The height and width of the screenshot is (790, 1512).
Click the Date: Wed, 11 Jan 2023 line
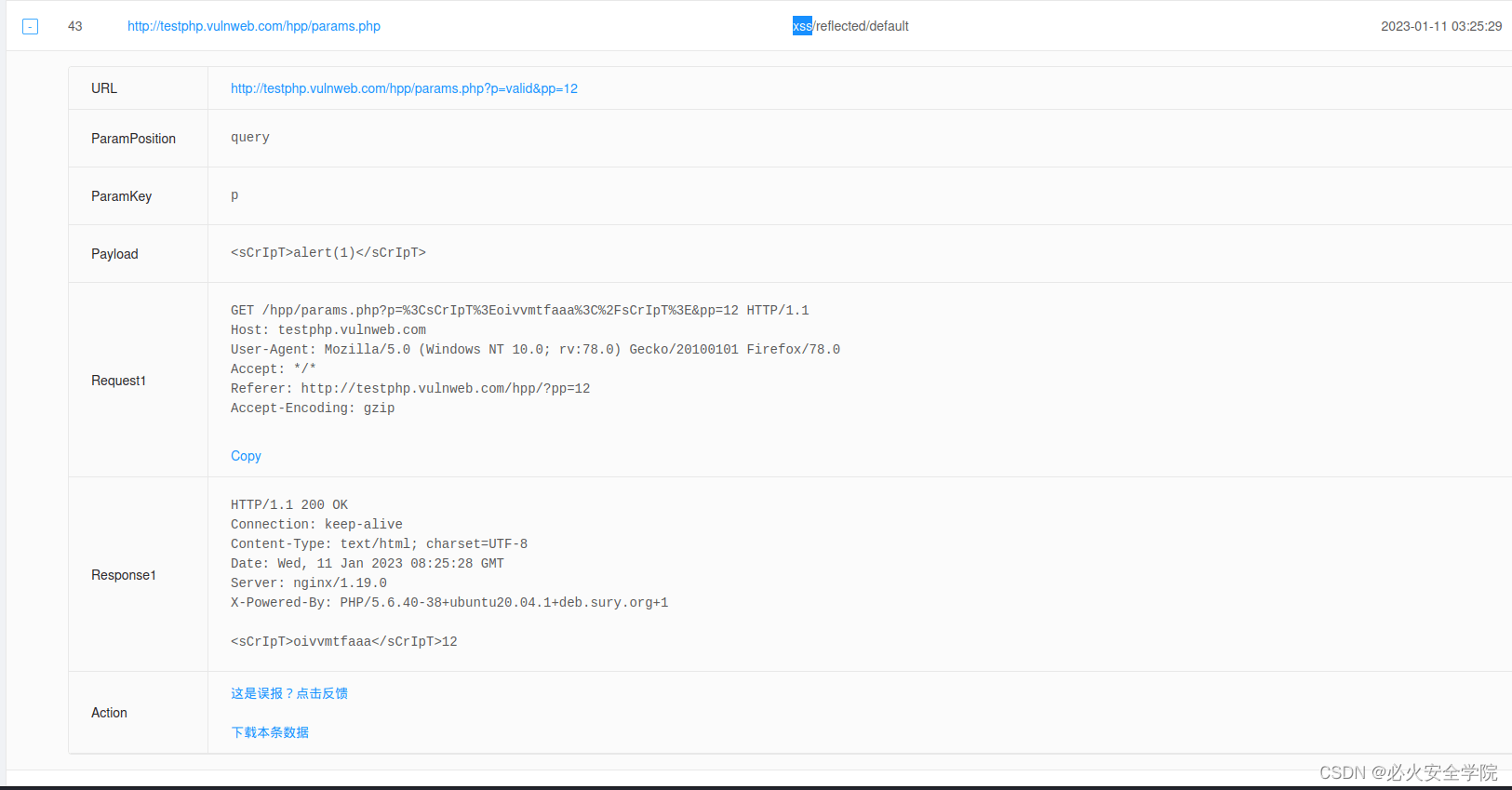[x=368, y=564]
